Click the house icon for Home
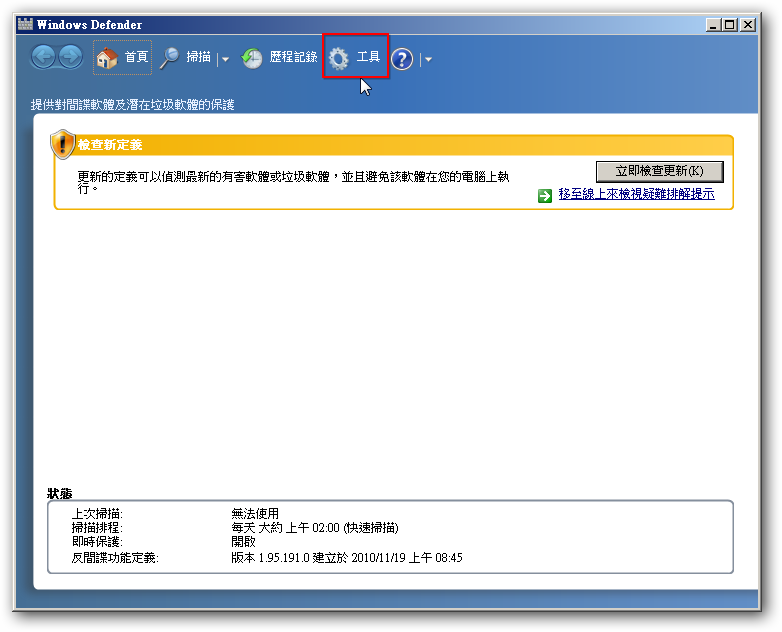782x632 pixels. click(107, 59)
